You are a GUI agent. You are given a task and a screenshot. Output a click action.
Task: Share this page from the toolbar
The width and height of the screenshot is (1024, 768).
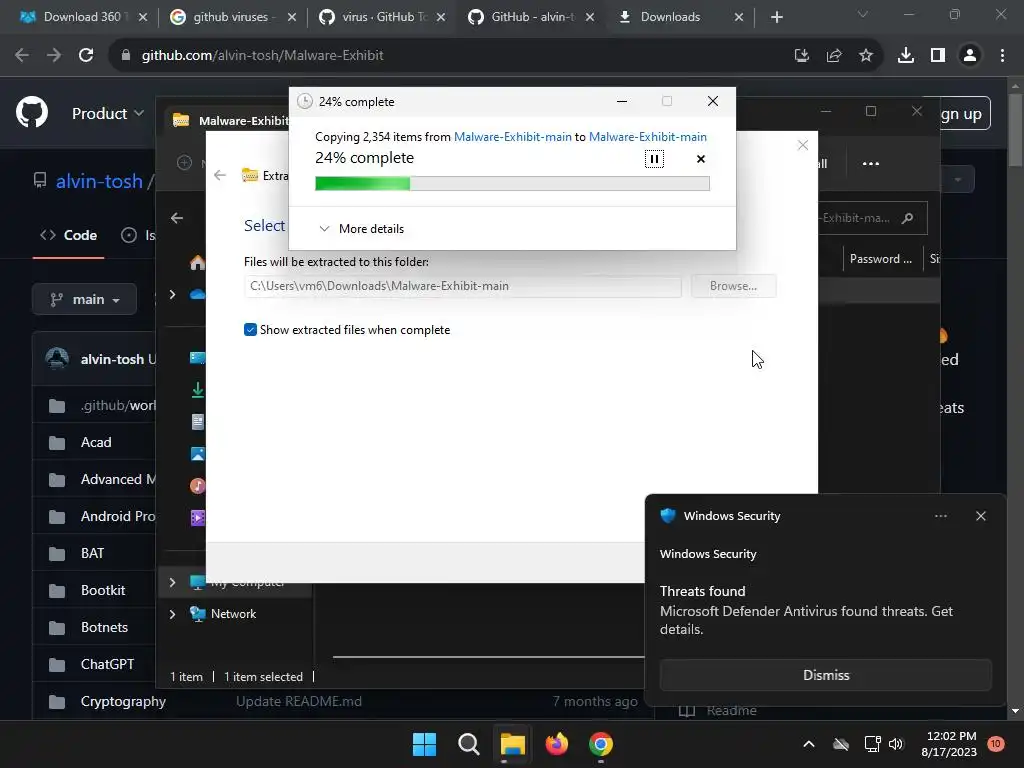tap(834, 56)
